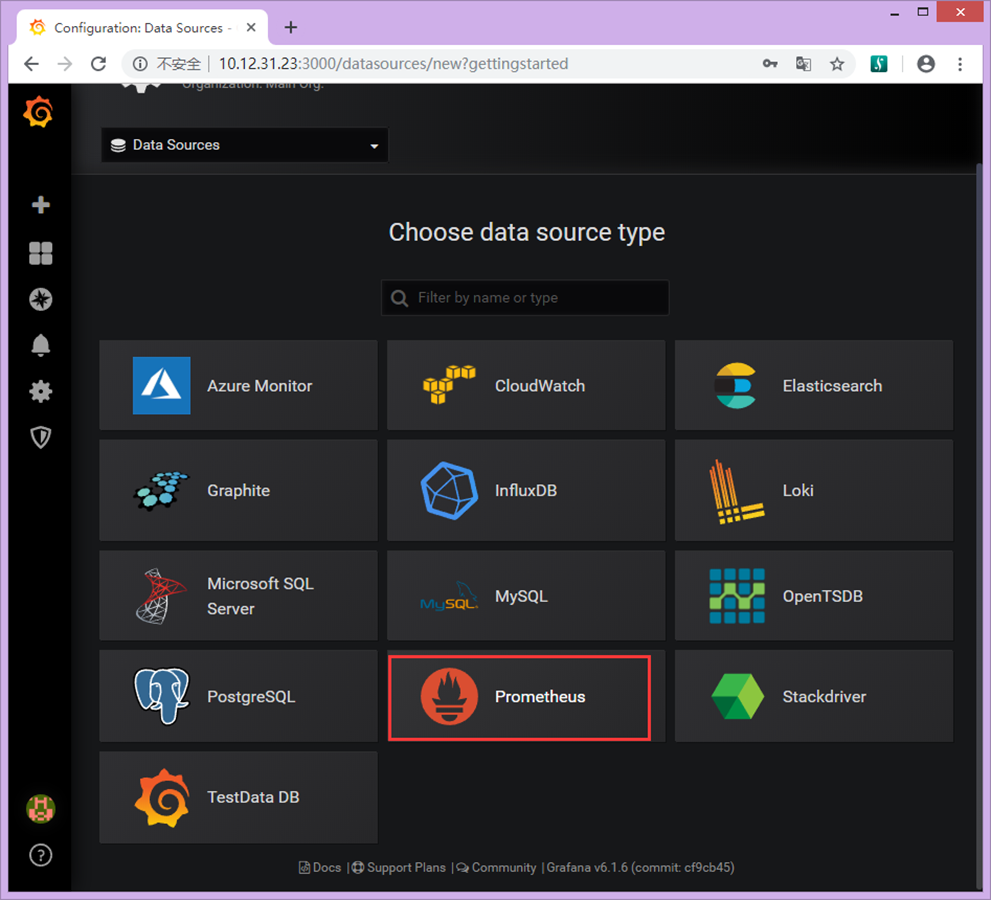Open the Community footer link

point(497,868)
